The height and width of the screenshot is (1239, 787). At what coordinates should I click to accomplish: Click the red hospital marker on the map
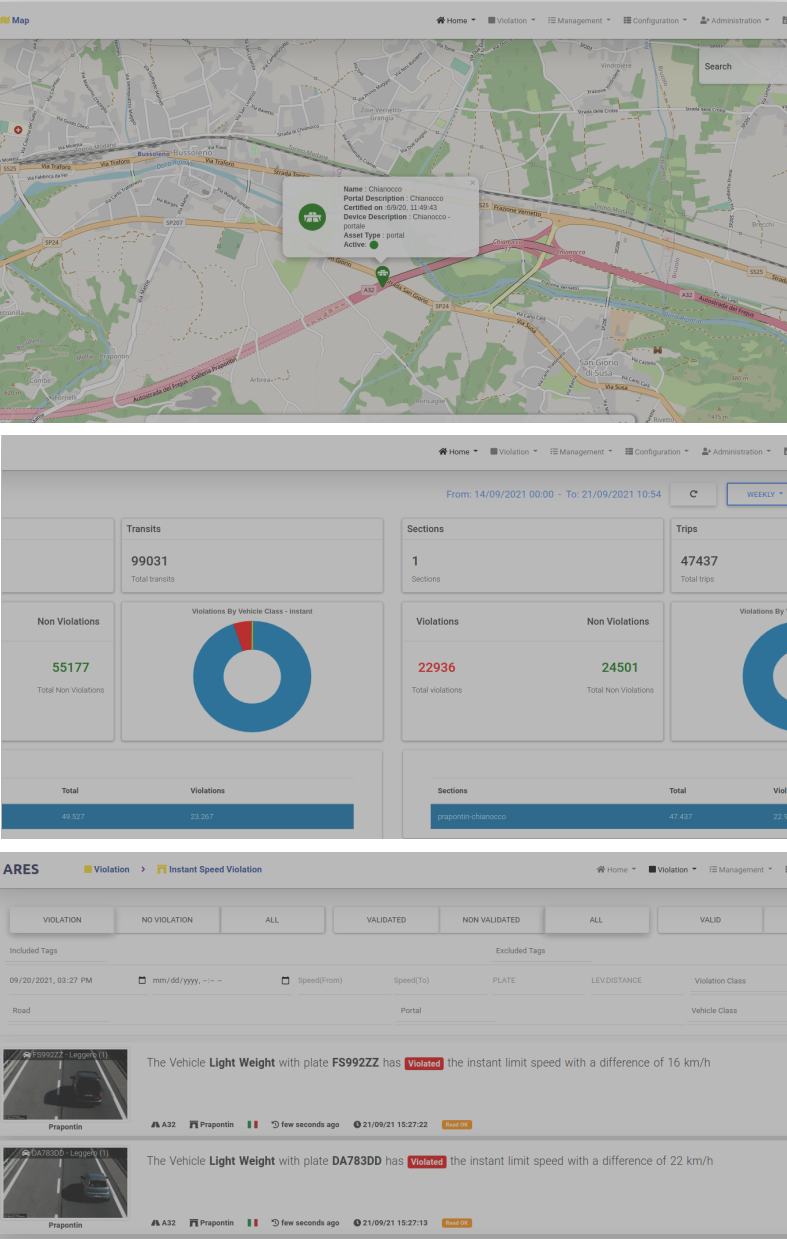click(17, 129)
